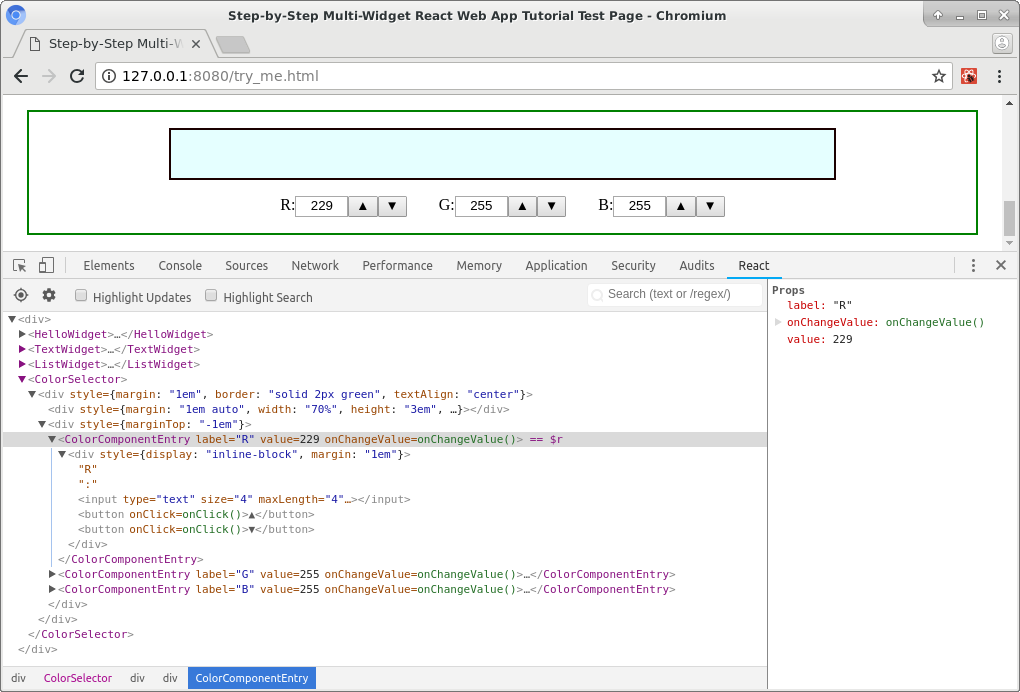Reload the try_me.html page
Screen dimensions: 1020x692
click(77, 76)
